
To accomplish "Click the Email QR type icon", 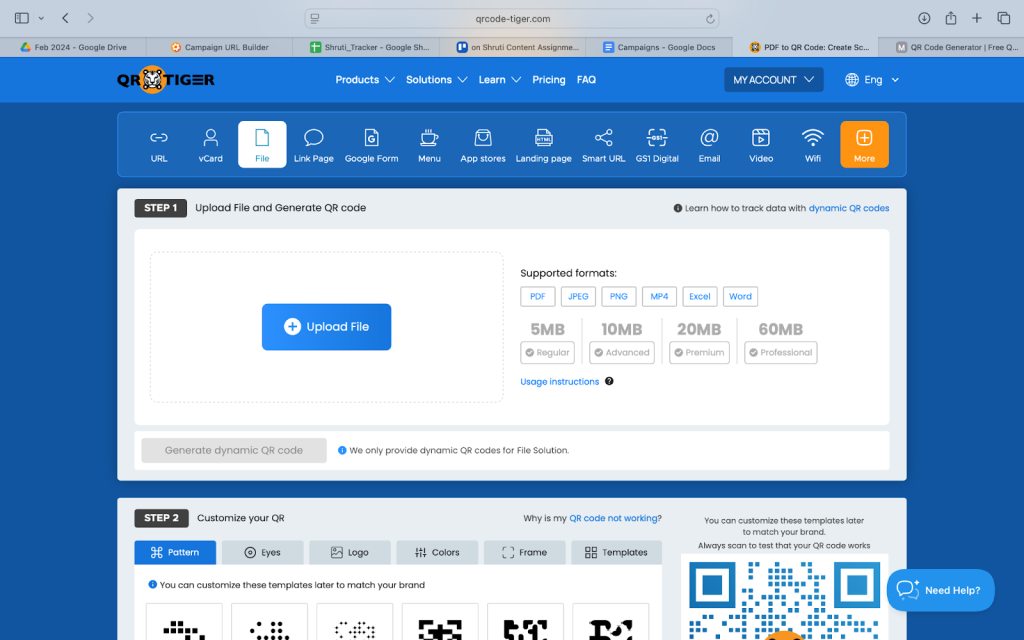I will 709,145.
